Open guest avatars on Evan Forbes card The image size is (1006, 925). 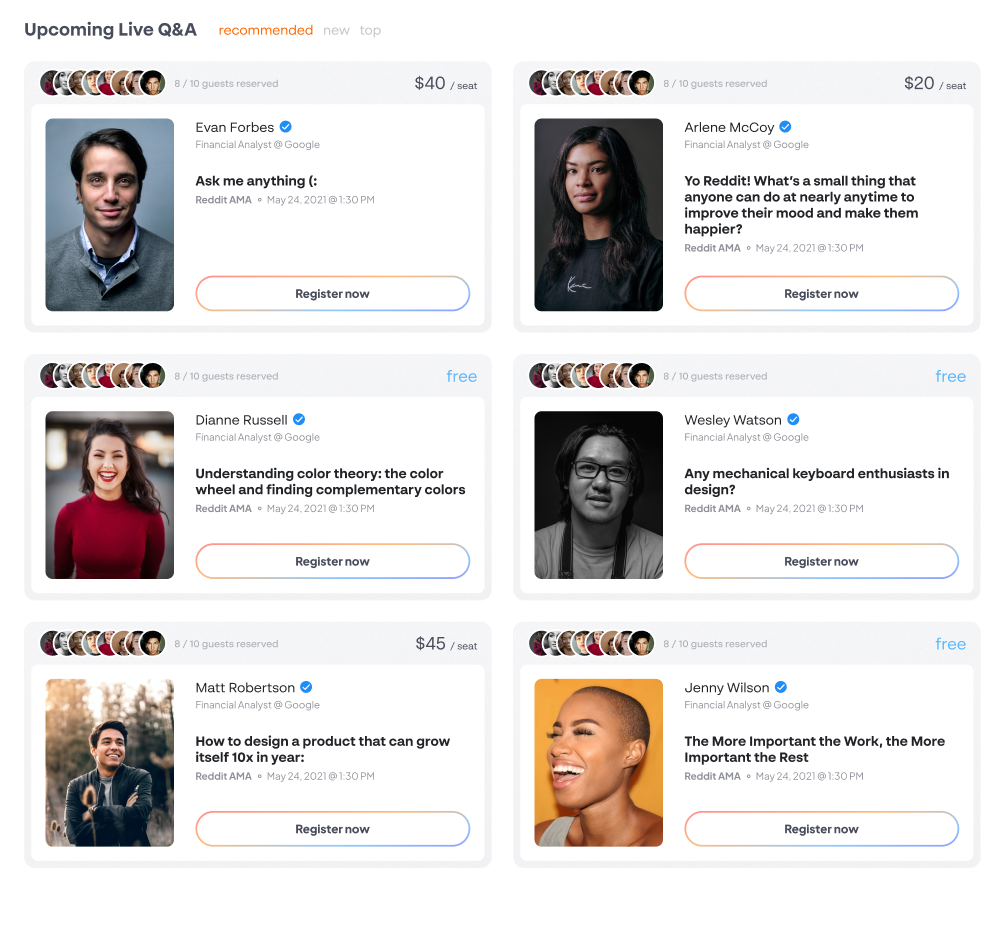pos(103,83)
